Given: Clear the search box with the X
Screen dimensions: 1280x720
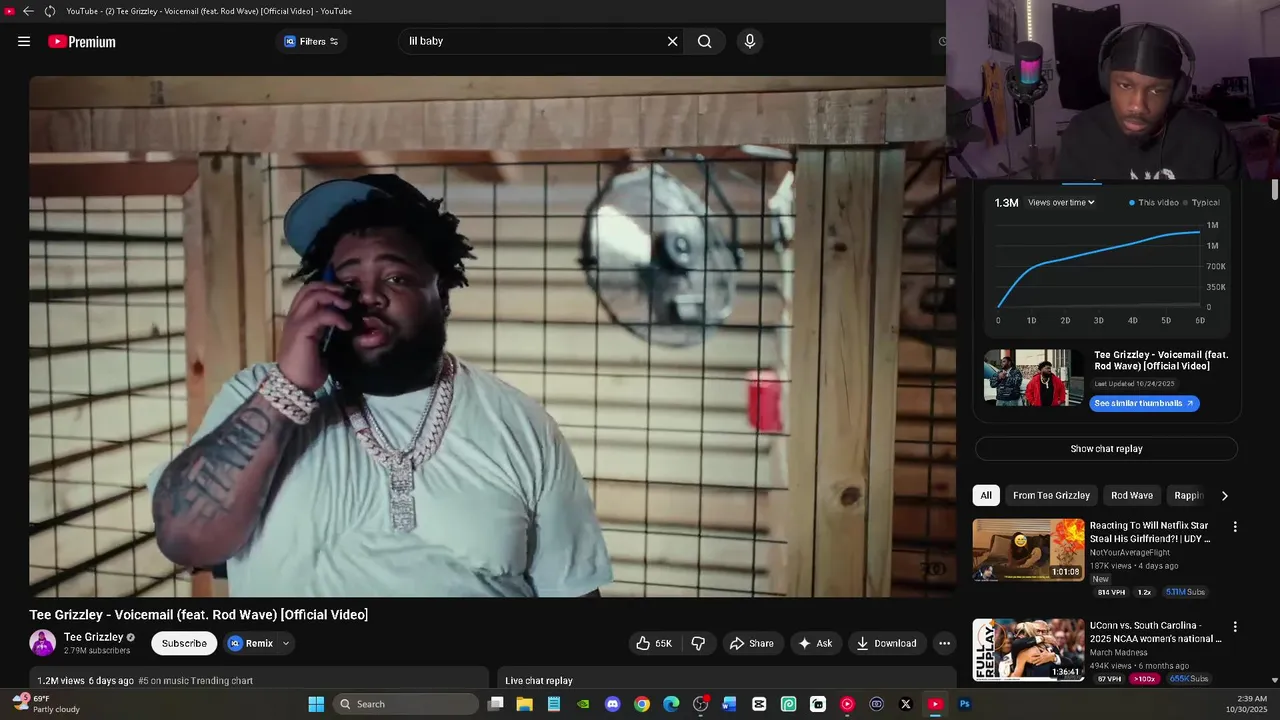Looking at the screenshot, I should 673,41.
